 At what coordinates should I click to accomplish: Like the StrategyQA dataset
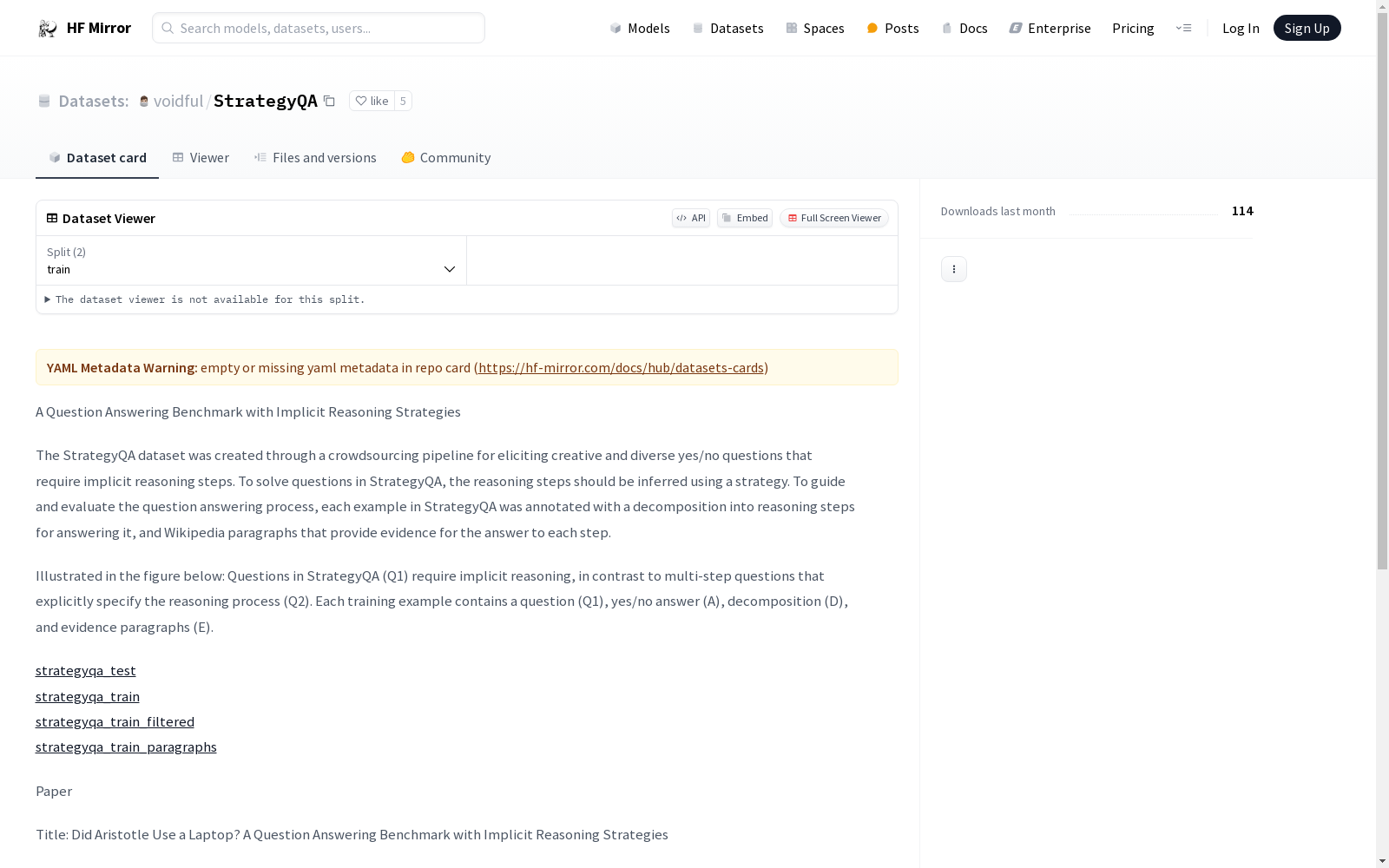pos(372,101)
